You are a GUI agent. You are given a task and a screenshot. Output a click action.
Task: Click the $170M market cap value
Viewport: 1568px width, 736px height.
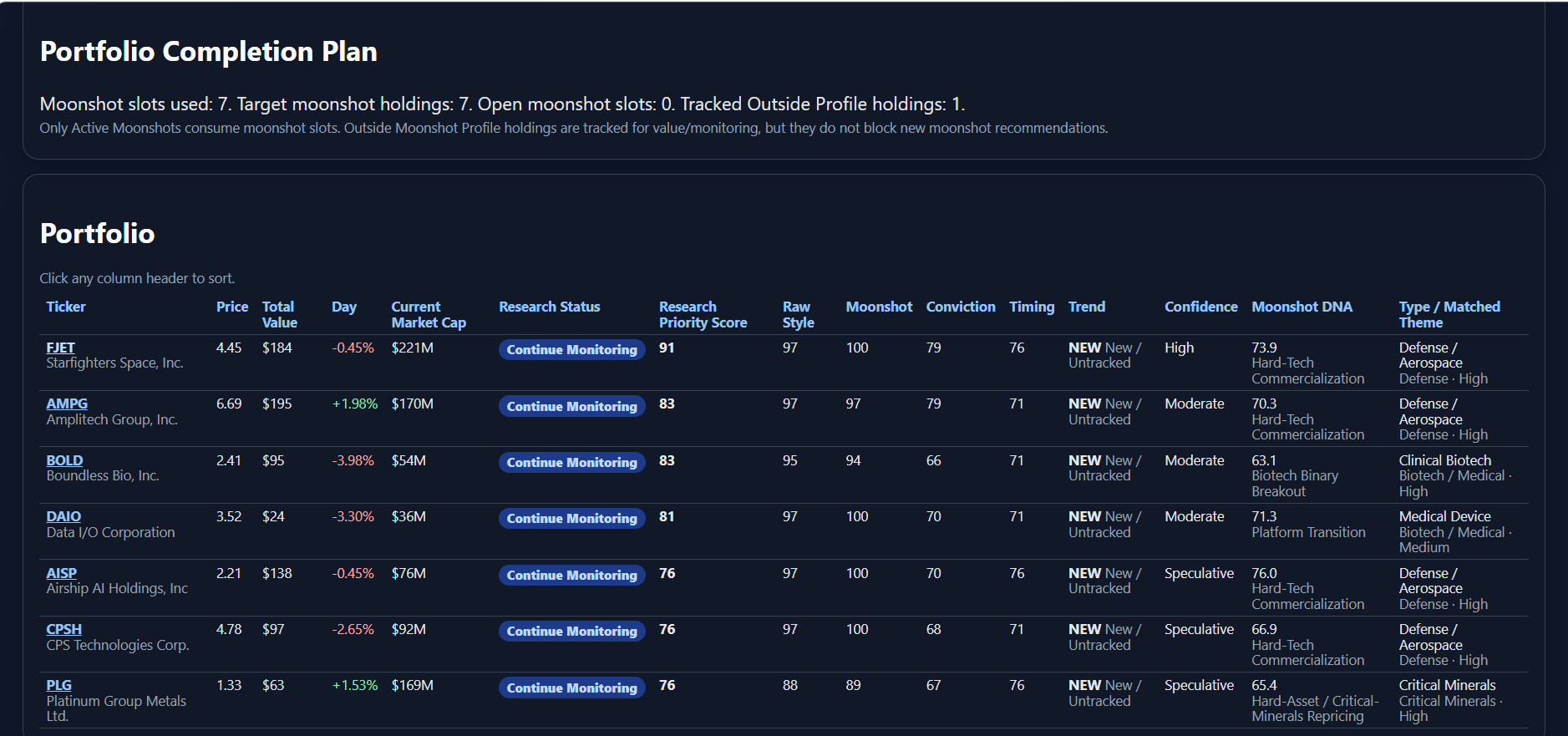click(413, 404)
